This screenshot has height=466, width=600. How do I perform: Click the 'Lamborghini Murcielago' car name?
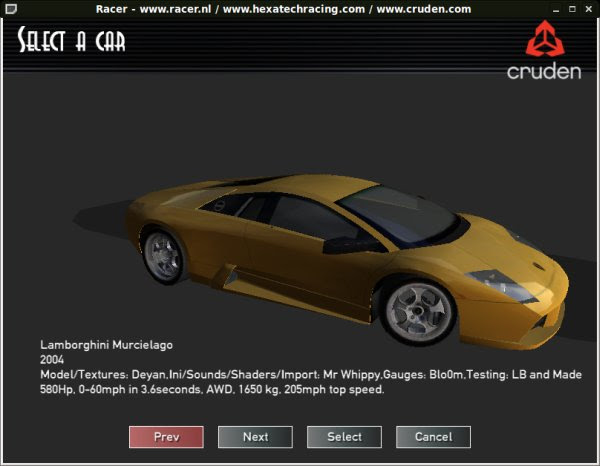click(x=106, y=345)
